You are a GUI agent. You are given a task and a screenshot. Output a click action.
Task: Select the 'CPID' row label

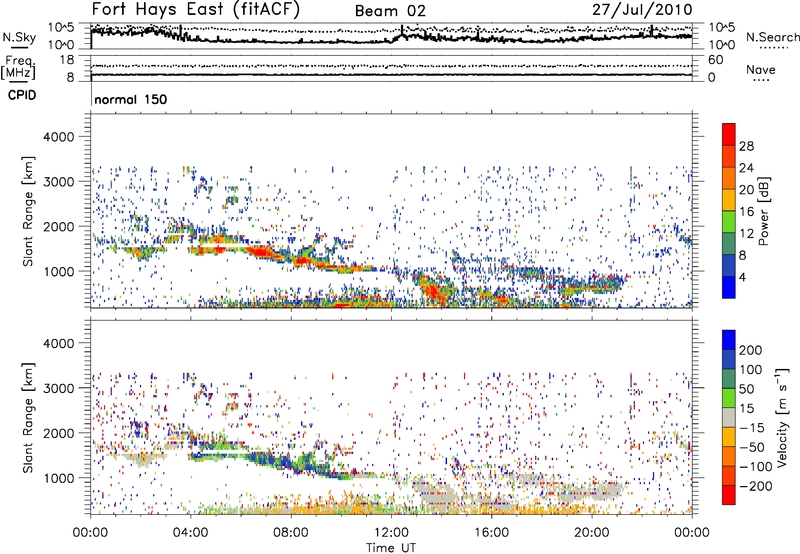(x=22, y=95)
